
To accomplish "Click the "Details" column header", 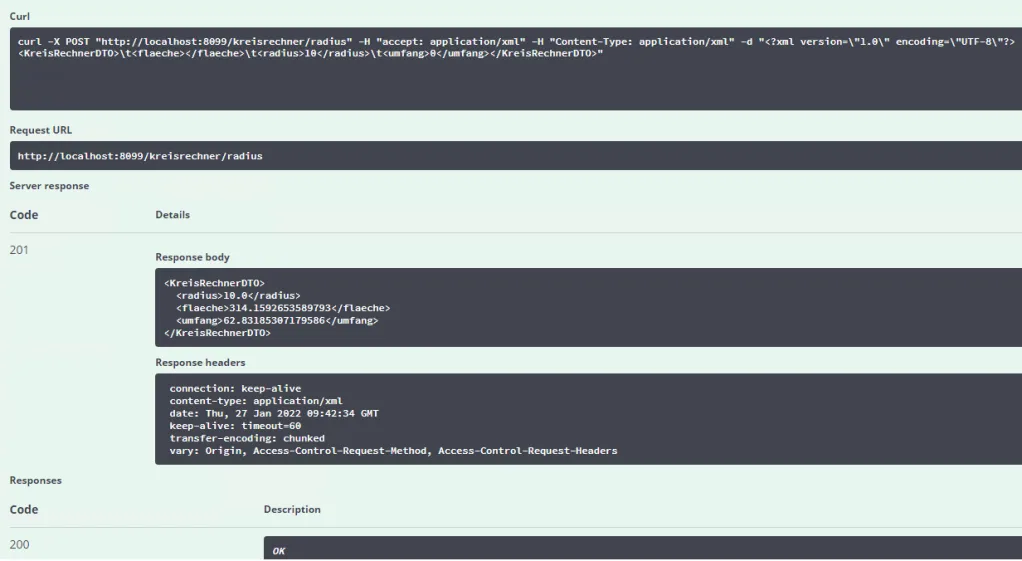I will (x=173, y=214).
